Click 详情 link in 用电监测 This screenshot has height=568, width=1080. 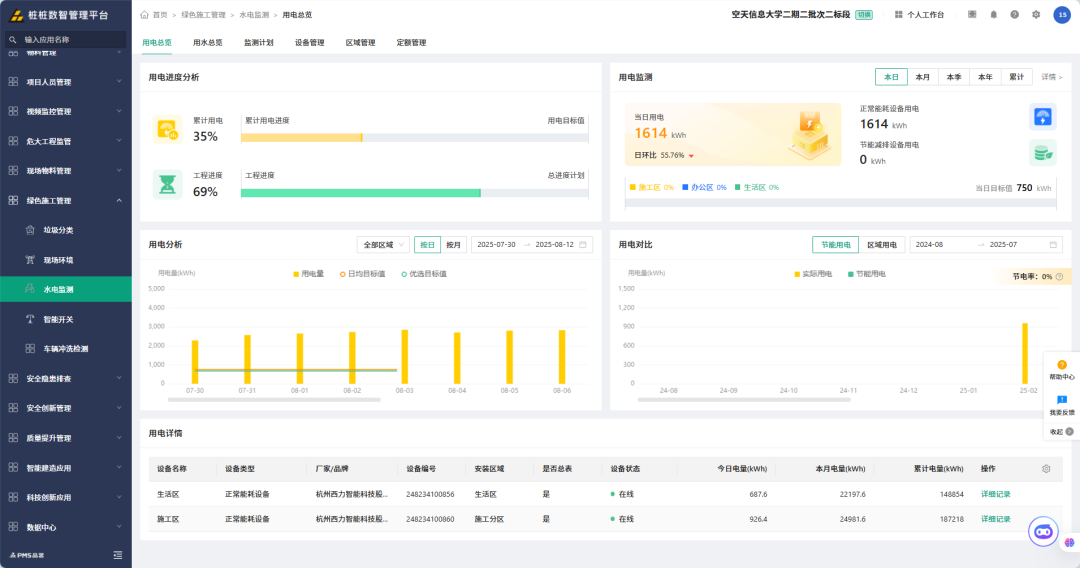pos(1051,77)
